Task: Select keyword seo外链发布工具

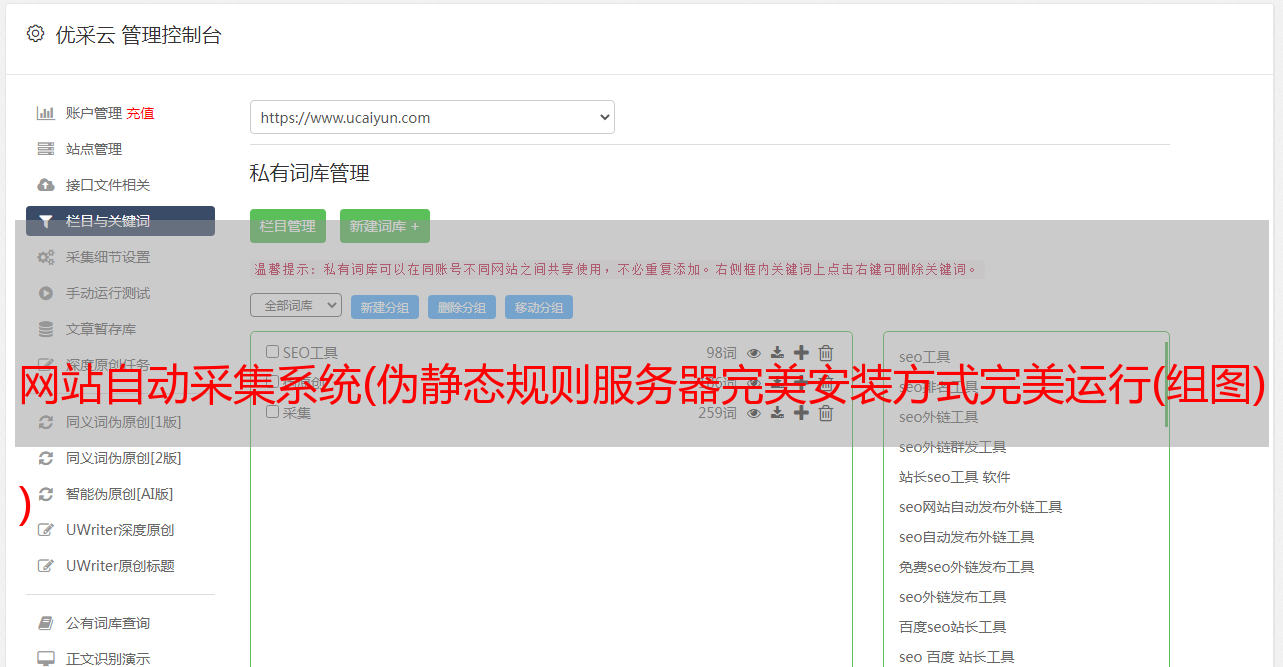Action: pyautogui.click(x=952, y=597)
